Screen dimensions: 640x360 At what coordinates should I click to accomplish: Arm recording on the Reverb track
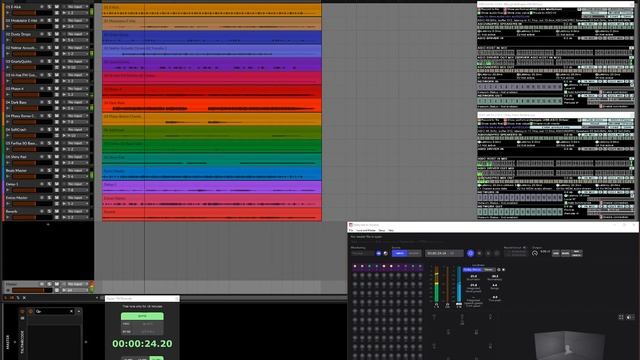click(x=42, y=211)
